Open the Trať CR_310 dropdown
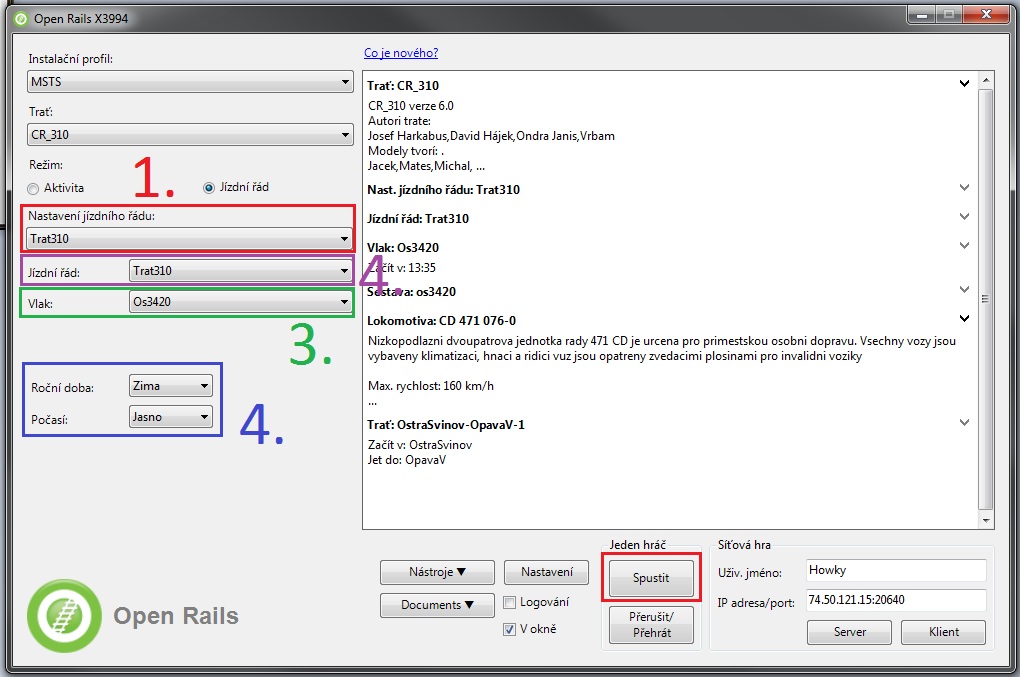 tap(190, 134)
